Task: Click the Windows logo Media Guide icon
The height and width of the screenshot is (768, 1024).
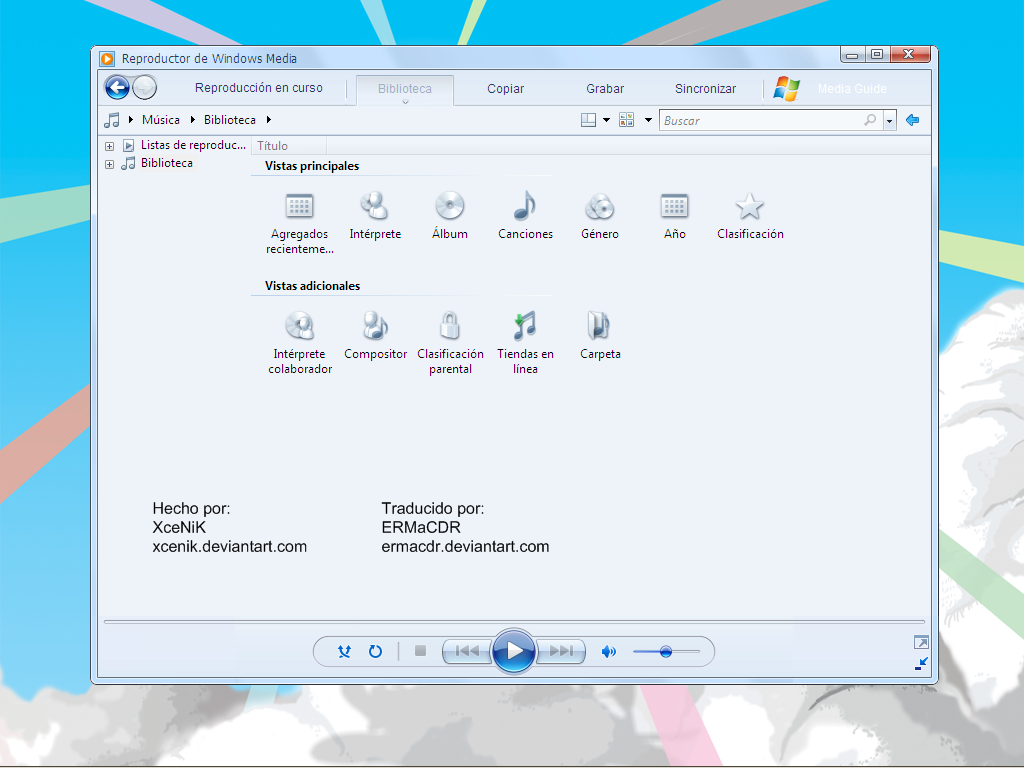Action: pos(786,88)
